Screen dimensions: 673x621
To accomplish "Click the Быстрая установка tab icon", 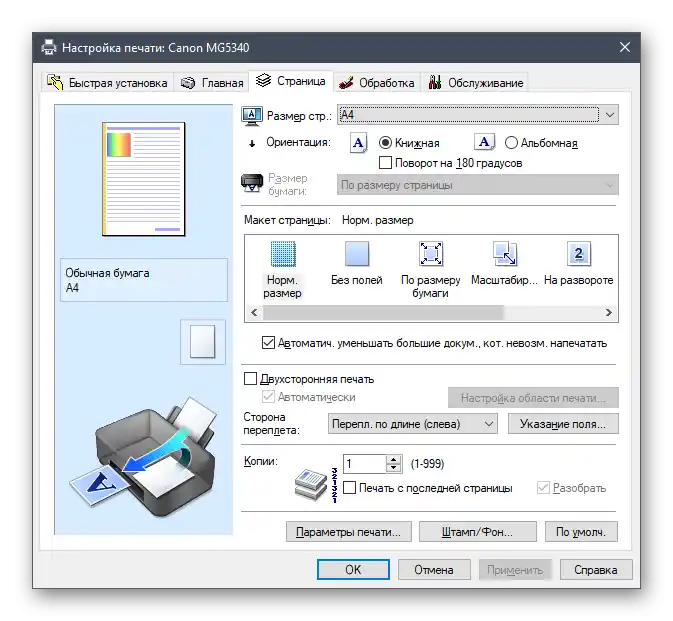I will (x=55, y=82).
